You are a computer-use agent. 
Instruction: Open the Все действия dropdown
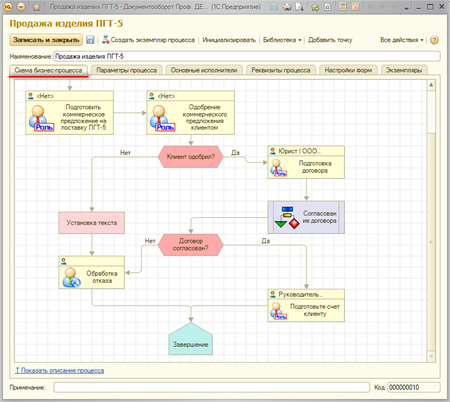coord(402,40)
